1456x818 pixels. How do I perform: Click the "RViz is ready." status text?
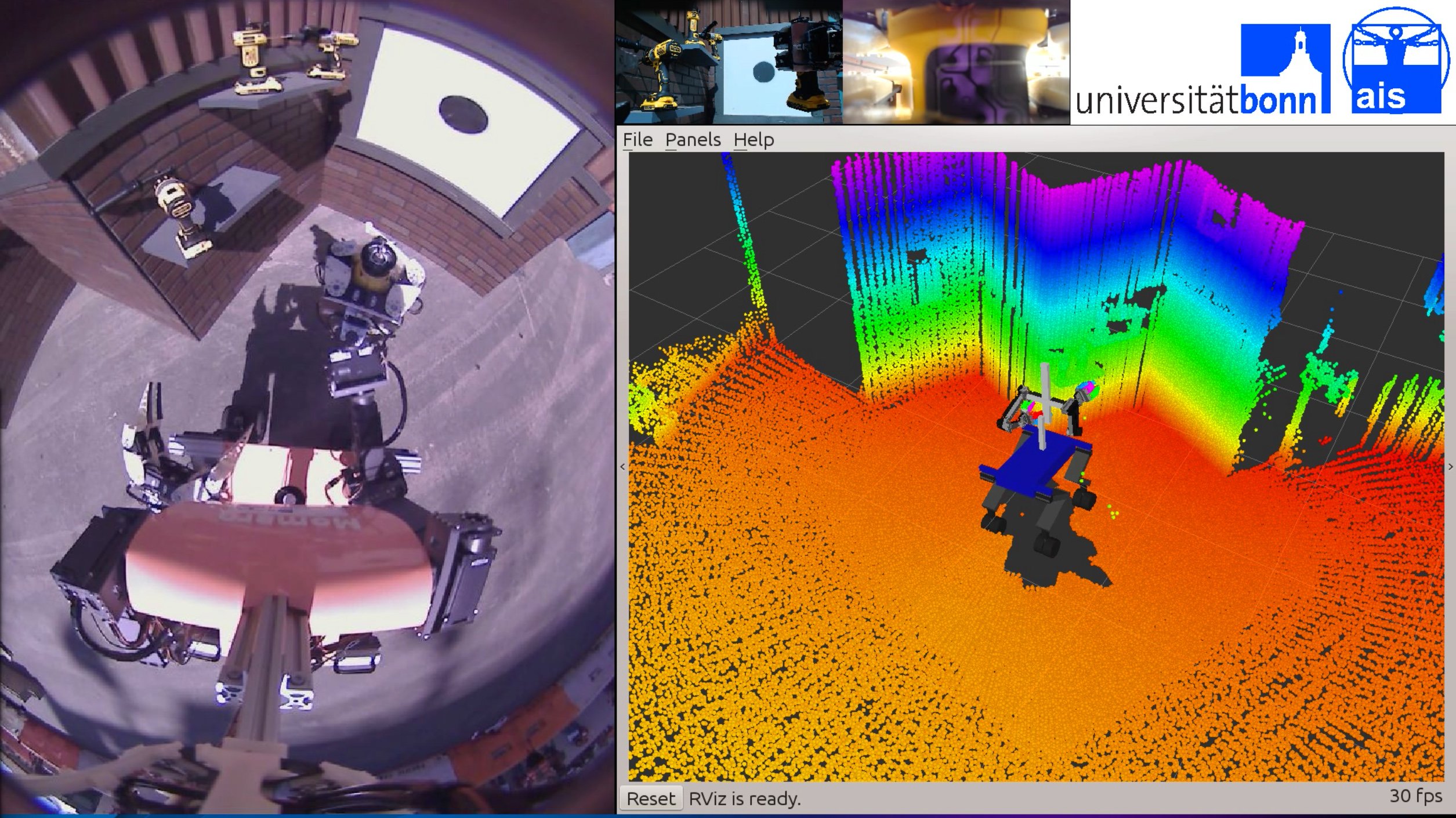click(x=744, y=799)
